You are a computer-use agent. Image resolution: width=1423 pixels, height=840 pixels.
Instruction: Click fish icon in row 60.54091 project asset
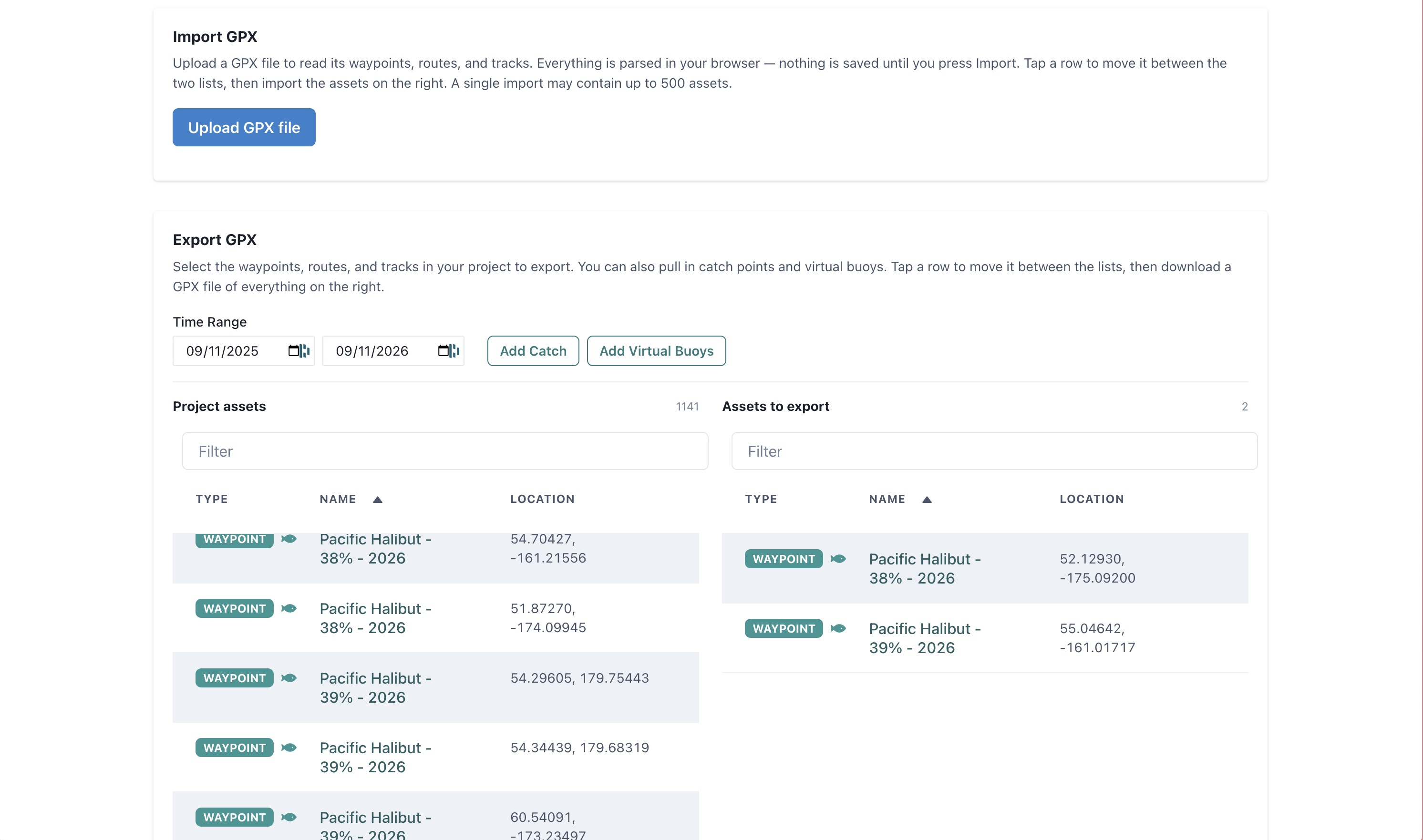pyautogui.click(x=289, y=818)
